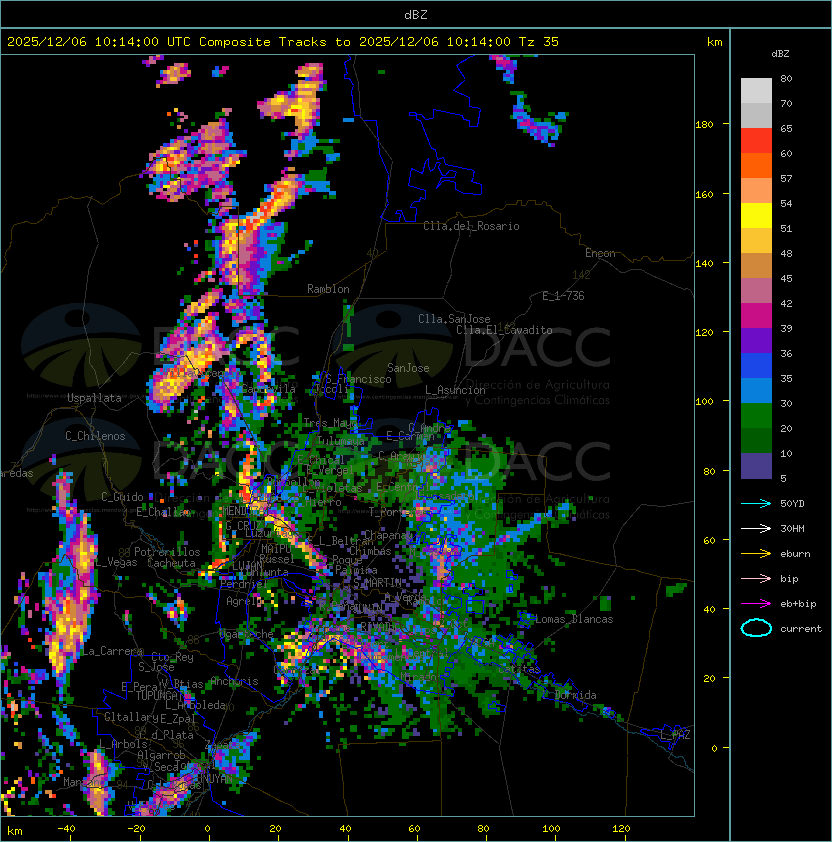Click the 'Encon' map label
The width and height of the screenshot is (832, 842).
tap(600, 253)
